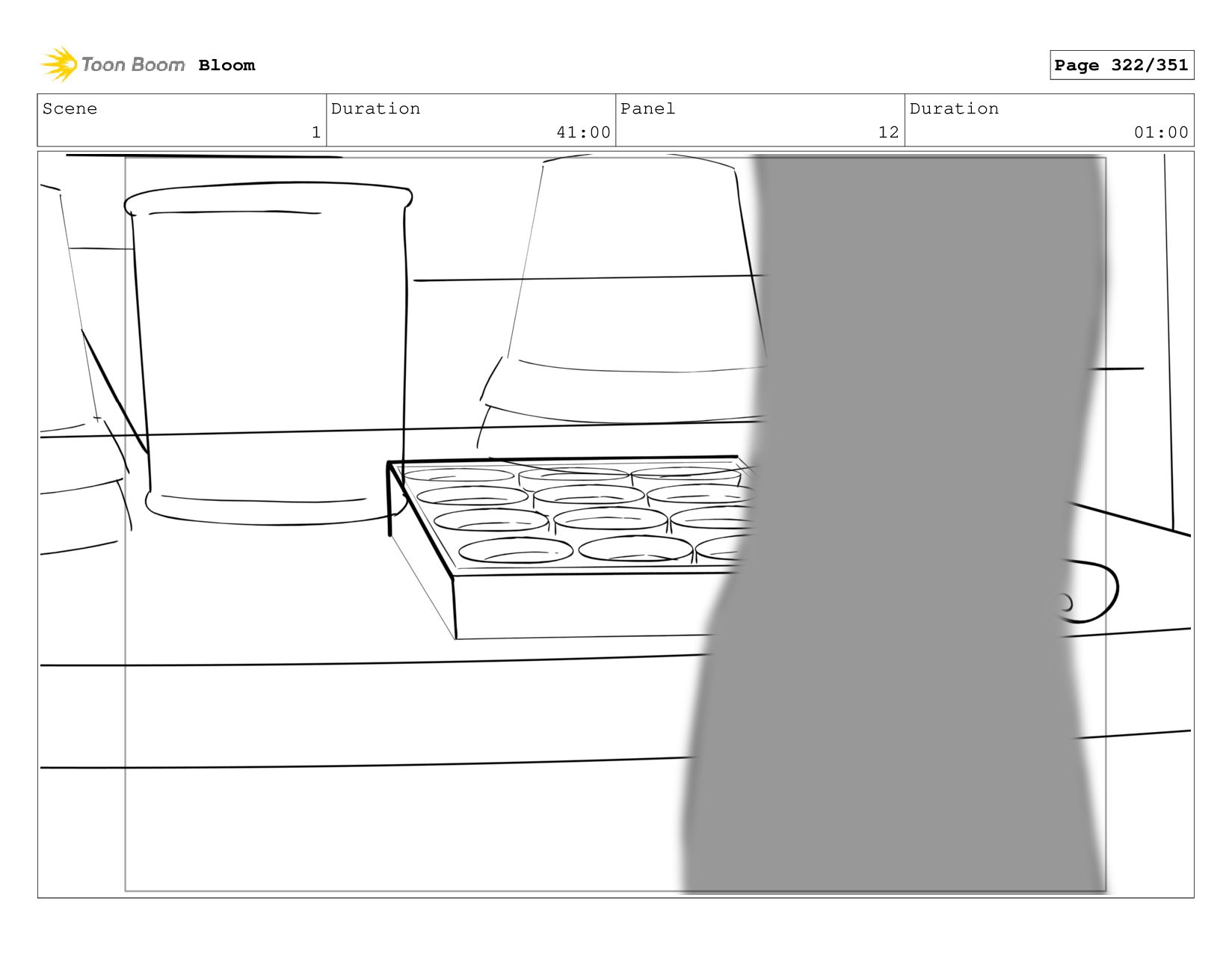Image resolution: width=1232 pixels, height=954 pixels.
Task: Click the tall canister drawing on the counter
Action: click(x=269, y=353)
